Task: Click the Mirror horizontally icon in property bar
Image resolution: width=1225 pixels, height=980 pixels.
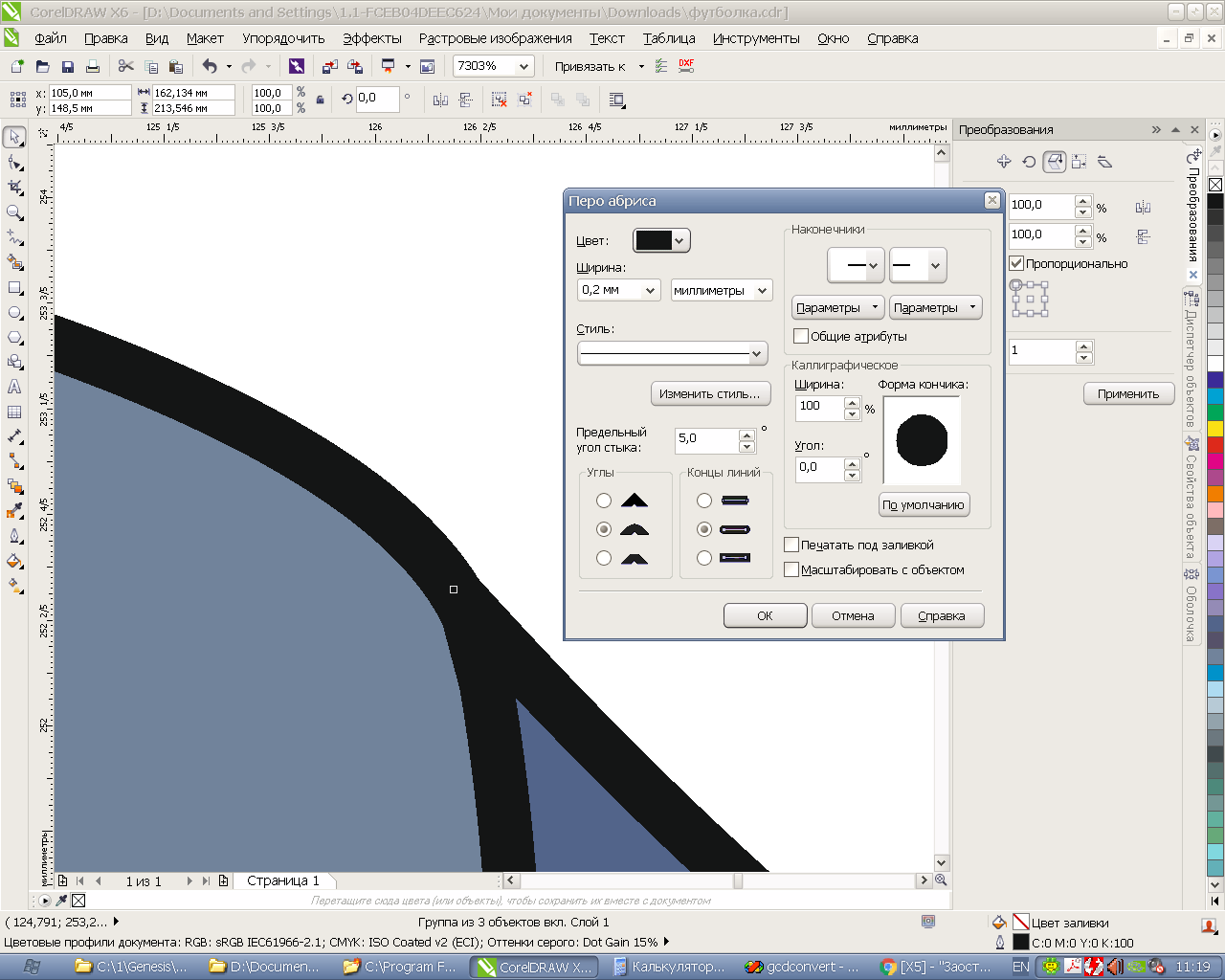Action: tap(440, 100)
